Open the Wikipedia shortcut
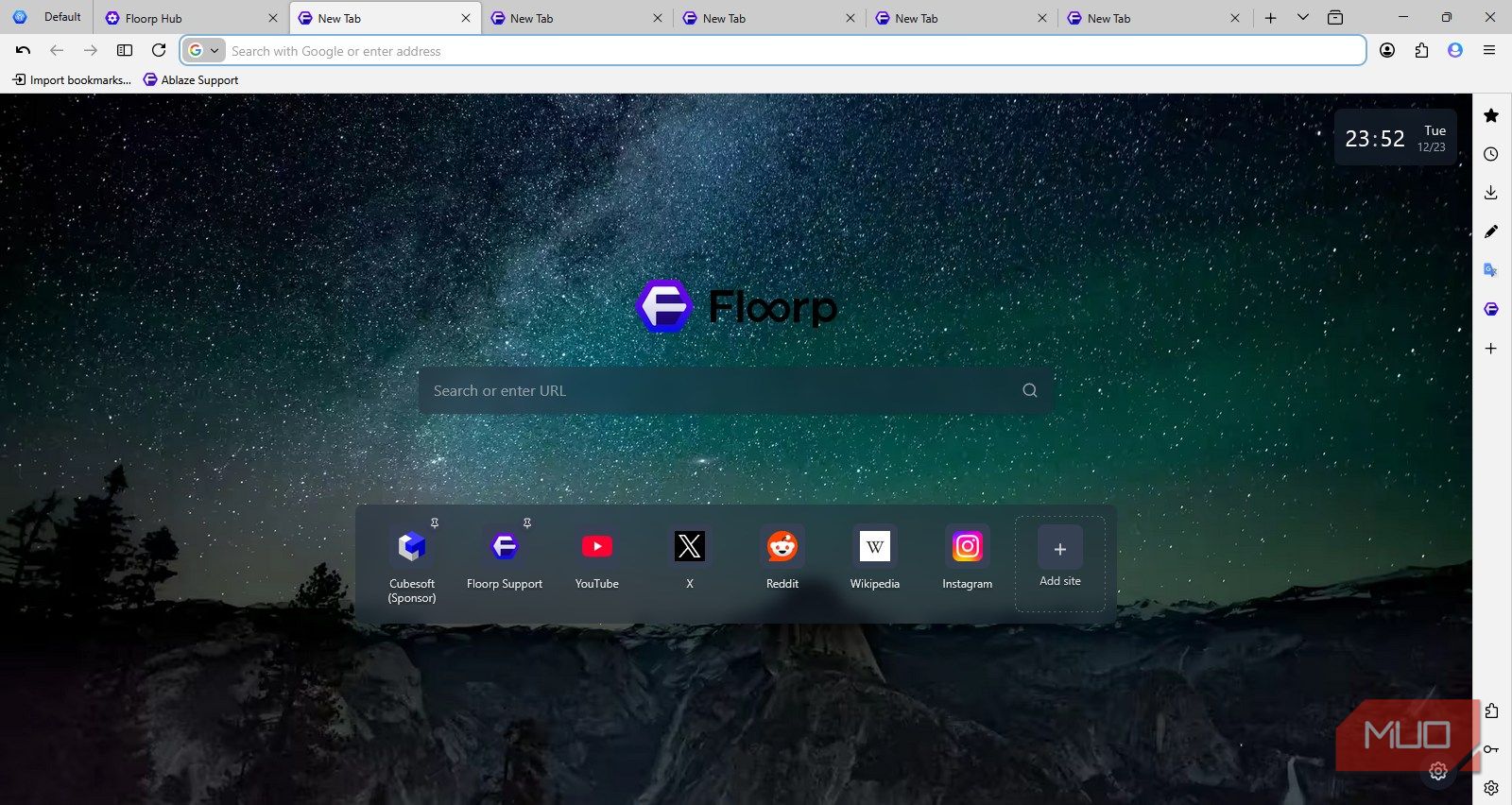1512x805 pixels. [875, 557]
